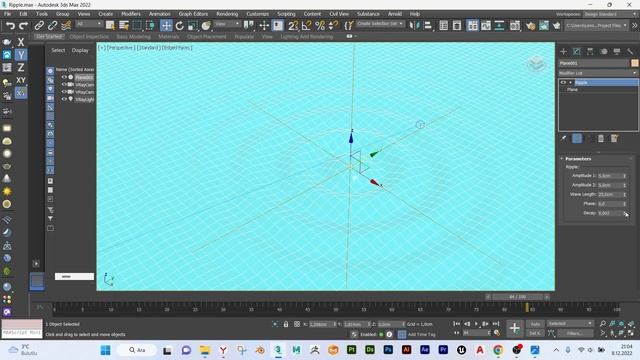The height and width of the screenshot is (360, 640).
Task: Open the Hierarchy panel icon
Action: click(590, 51)
